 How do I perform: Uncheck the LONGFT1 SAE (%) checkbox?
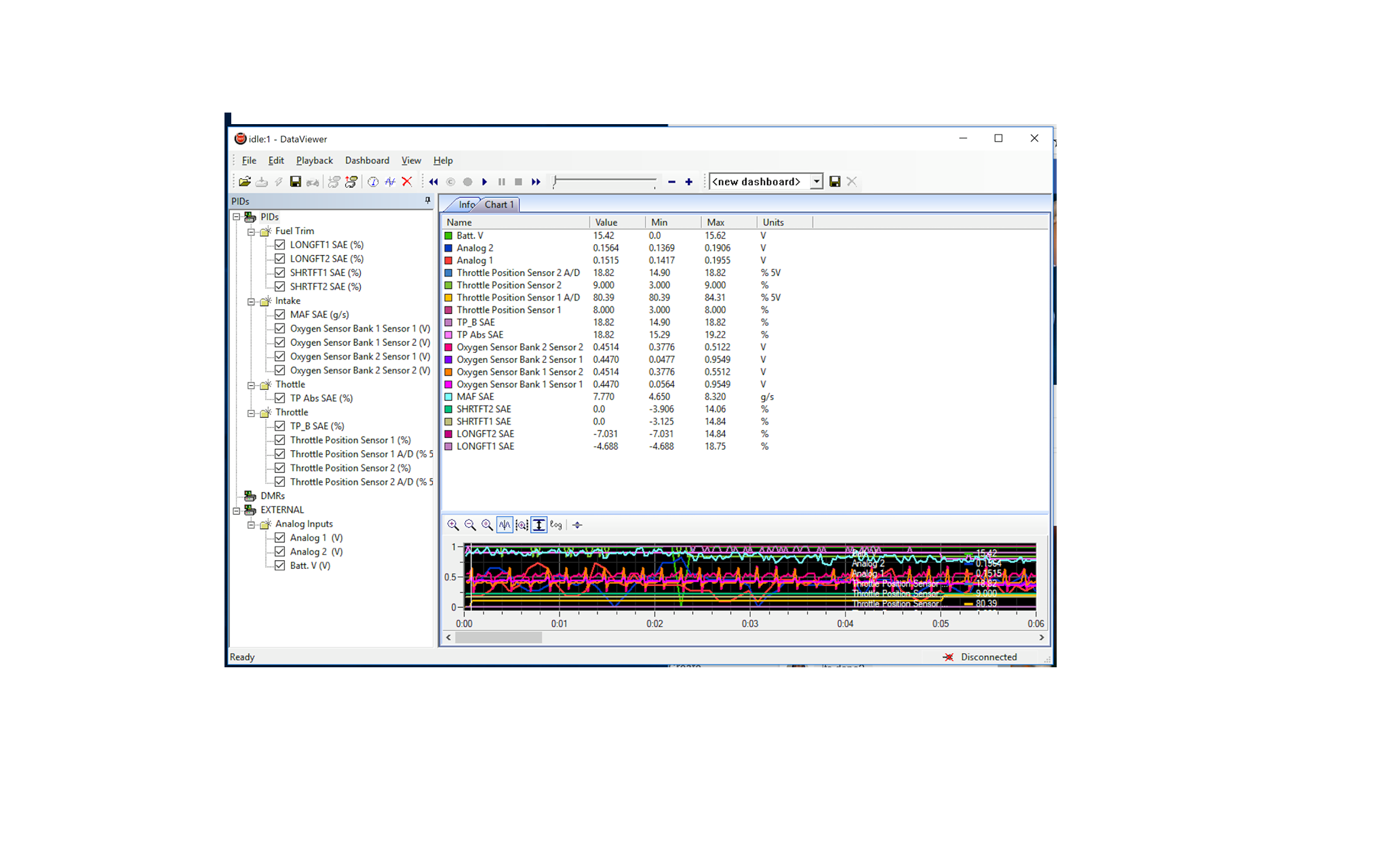click(x=279, y=245)
